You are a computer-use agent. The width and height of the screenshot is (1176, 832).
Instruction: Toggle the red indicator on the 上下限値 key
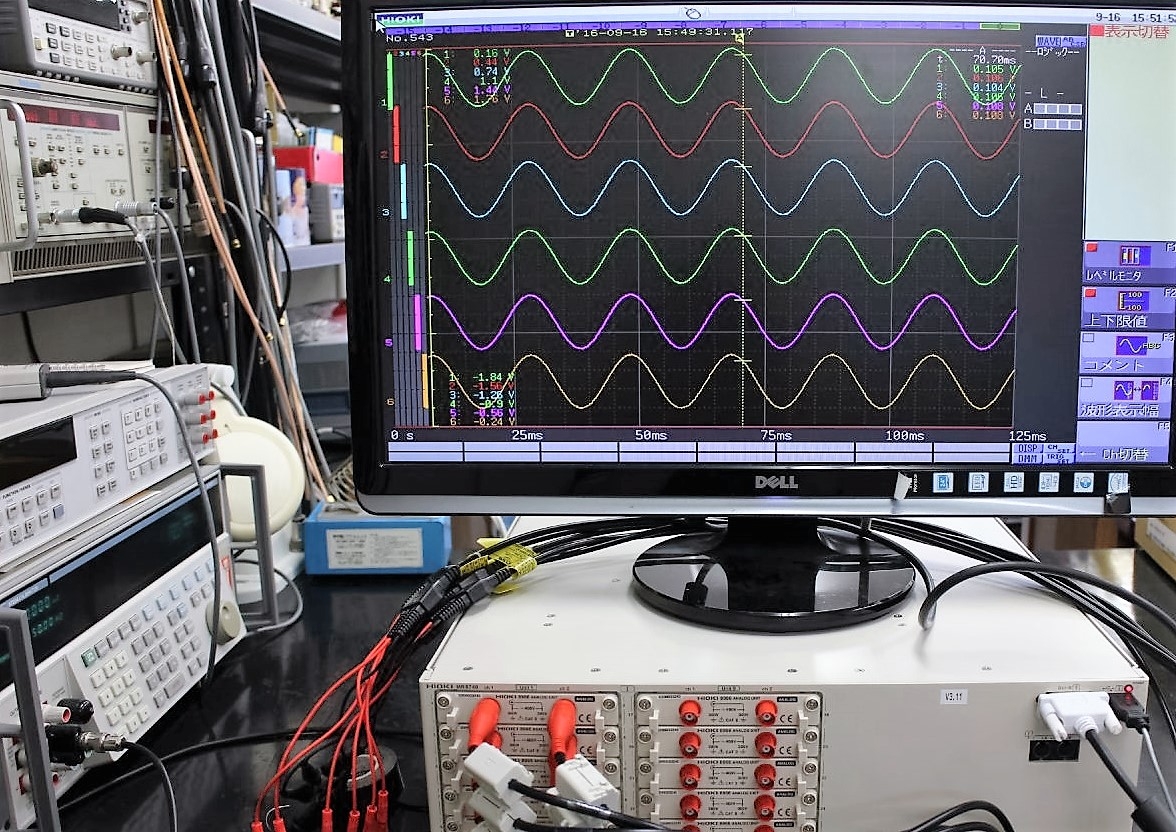pos(1090,293)
